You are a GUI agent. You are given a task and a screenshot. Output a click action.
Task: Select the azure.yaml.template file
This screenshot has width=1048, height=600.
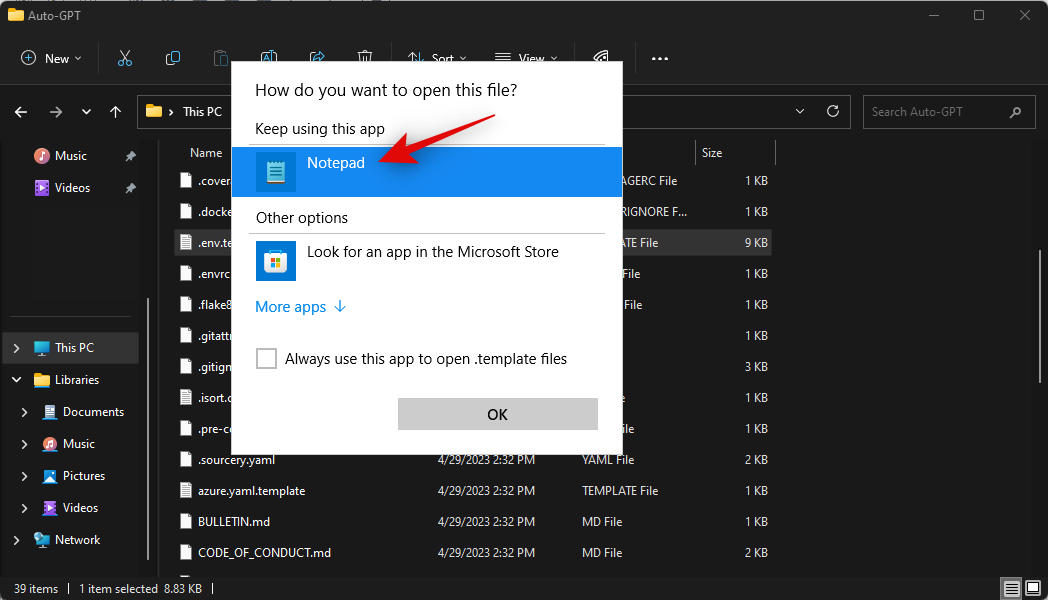coord(251,491)
